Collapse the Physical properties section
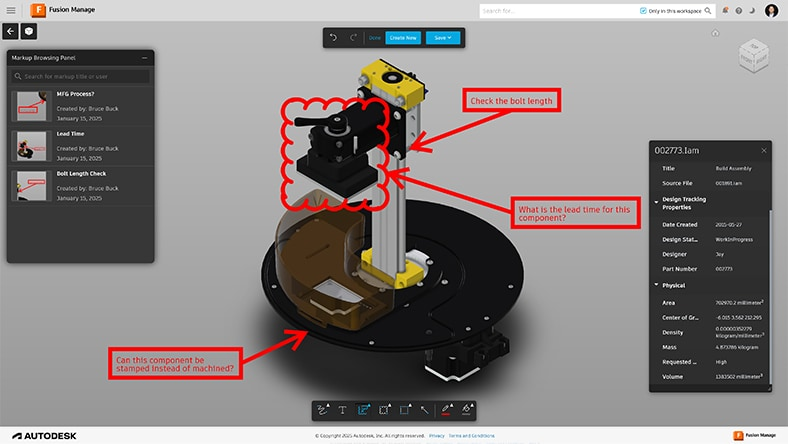This screenshot has height=444, width=788. 657,285
